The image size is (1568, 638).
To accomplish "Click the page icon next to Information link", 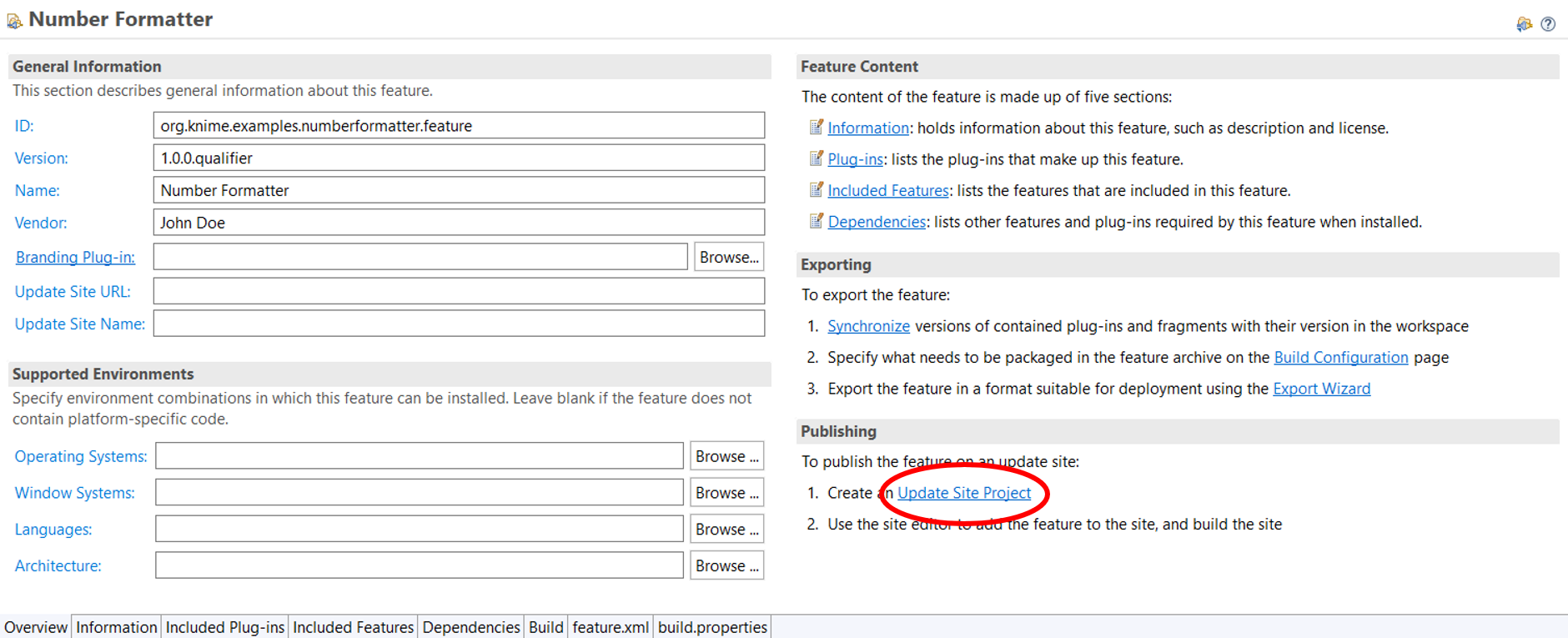I will pyautogui.click(x=817, y=127).
